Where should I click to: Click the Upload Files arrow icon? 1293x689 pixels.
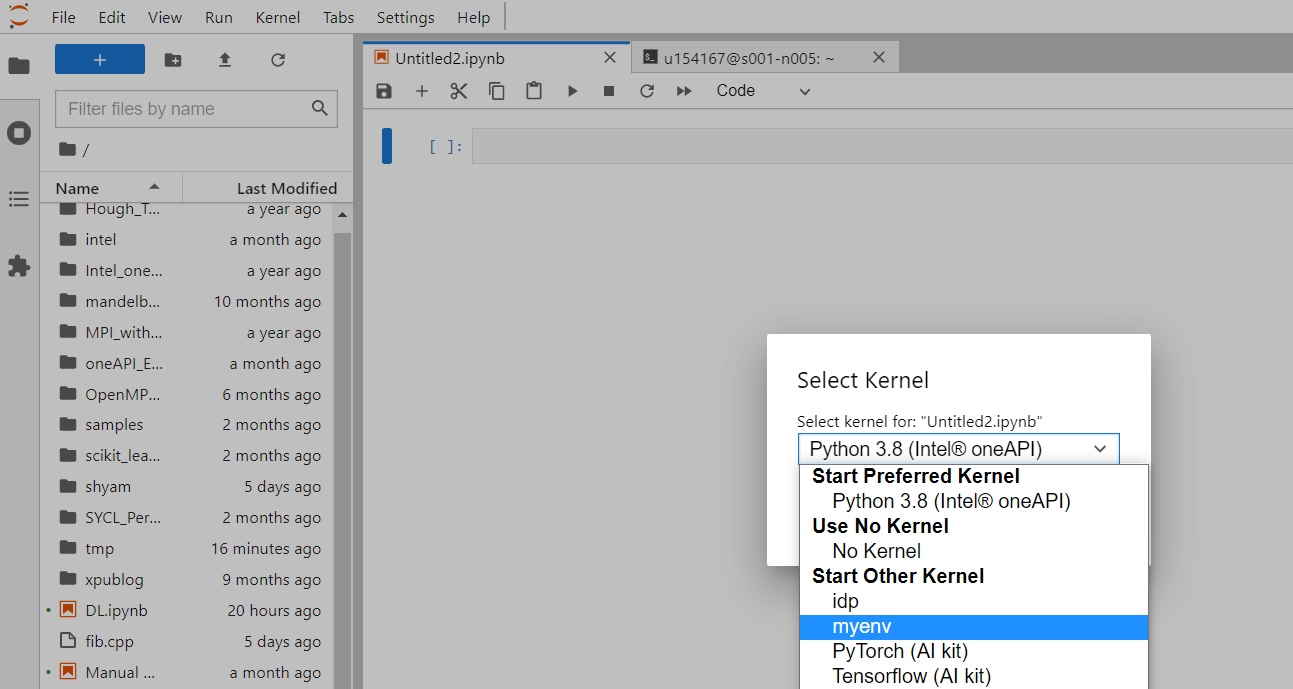tap(225, 60)
